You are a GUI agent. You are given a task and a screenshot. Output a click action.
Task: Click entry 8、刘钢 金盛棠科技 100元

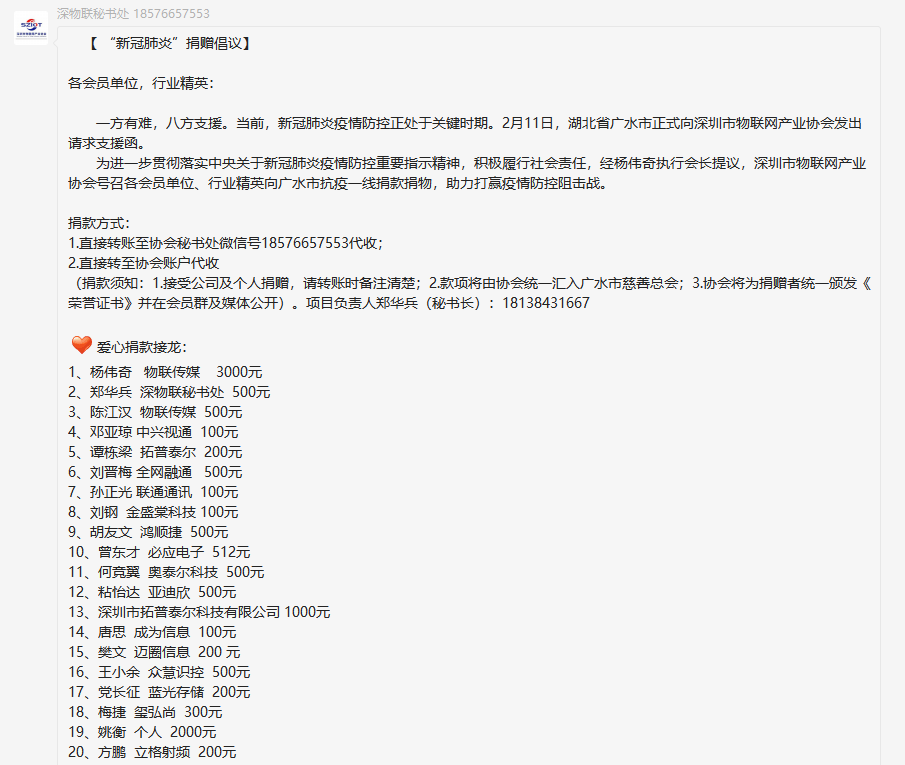coord(153,512)
